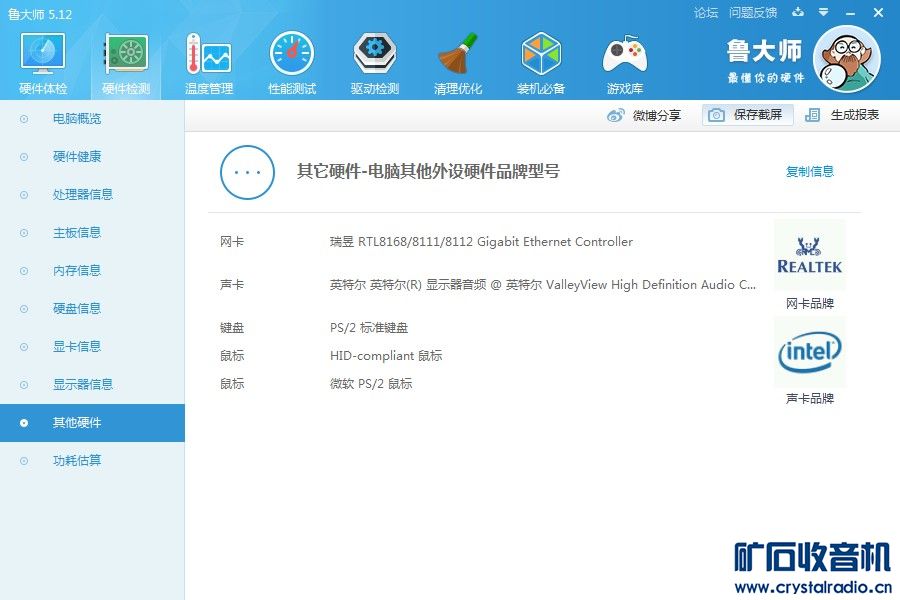This screenshot has width=900, height=600.
Task: Open 清理优化 broom cleanup icon
Action: 457,53
